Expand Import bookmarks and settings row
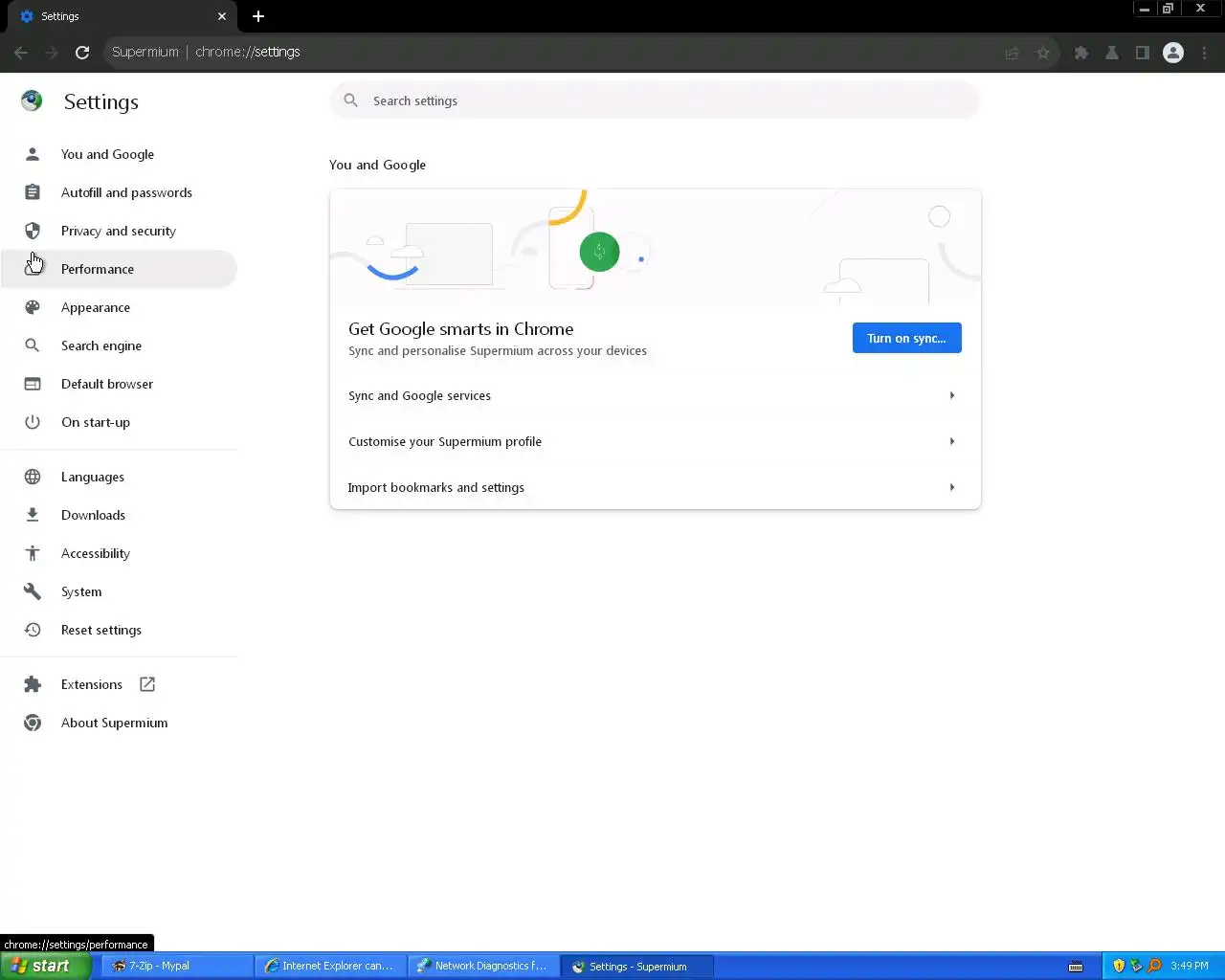 point(656,487)
